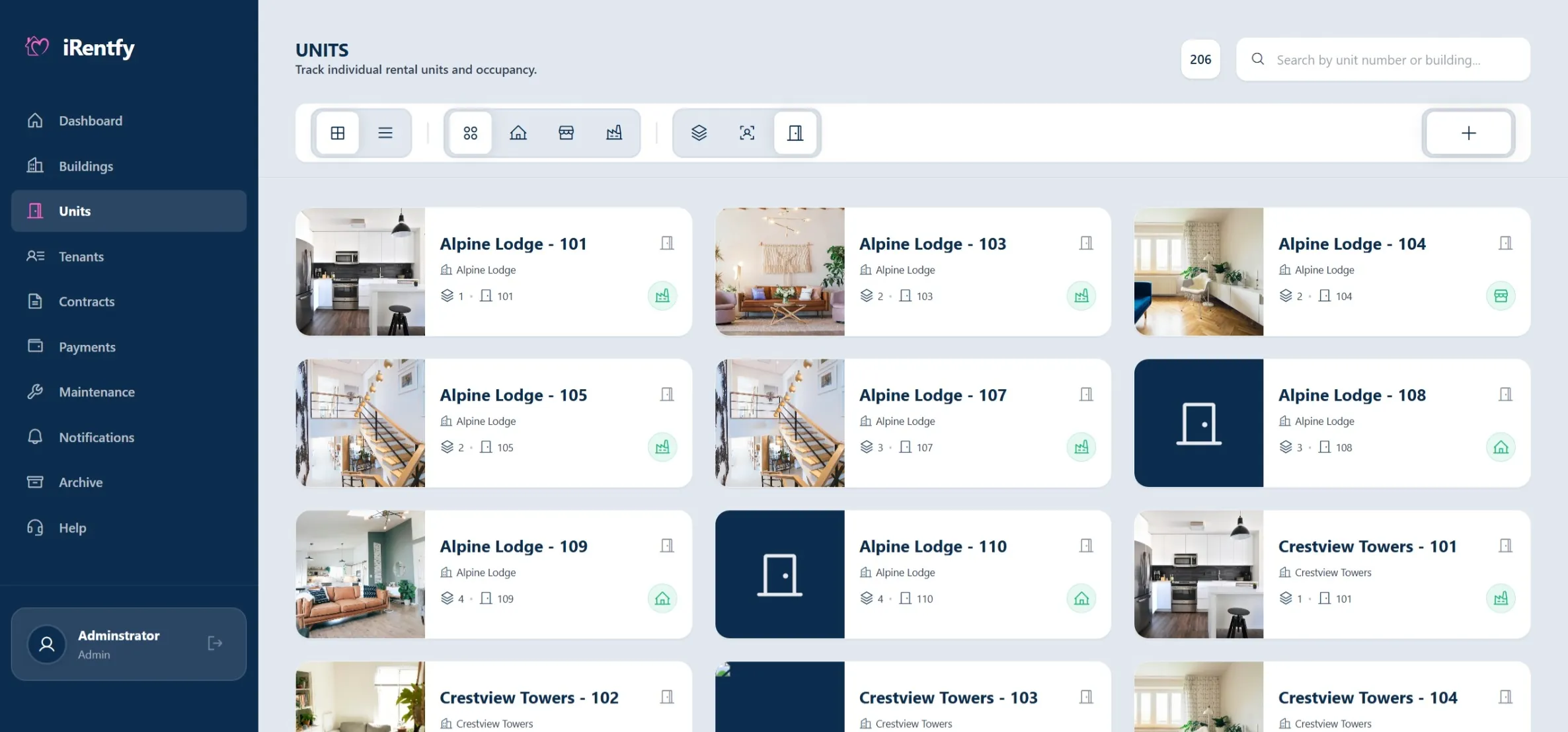Click factory type badge on Alpine Lodge - 107
The image size is (1568, 732).
(x=1081, y=447)
